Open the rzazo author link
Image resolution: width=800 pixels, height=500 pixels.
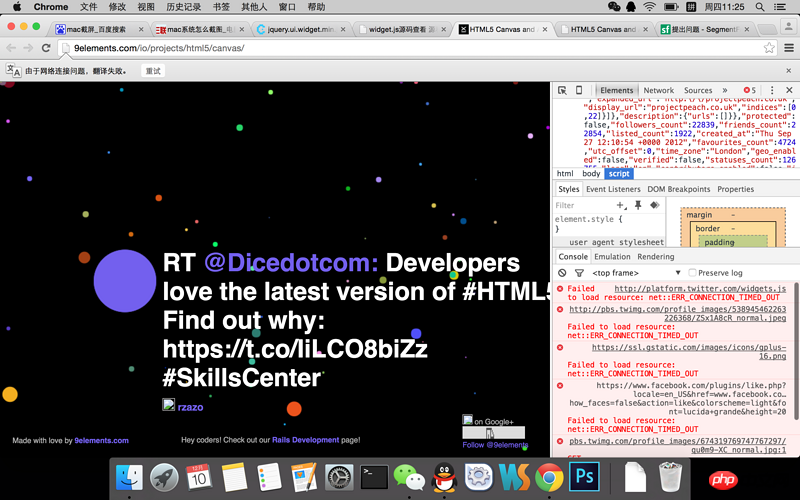point(190,407)
